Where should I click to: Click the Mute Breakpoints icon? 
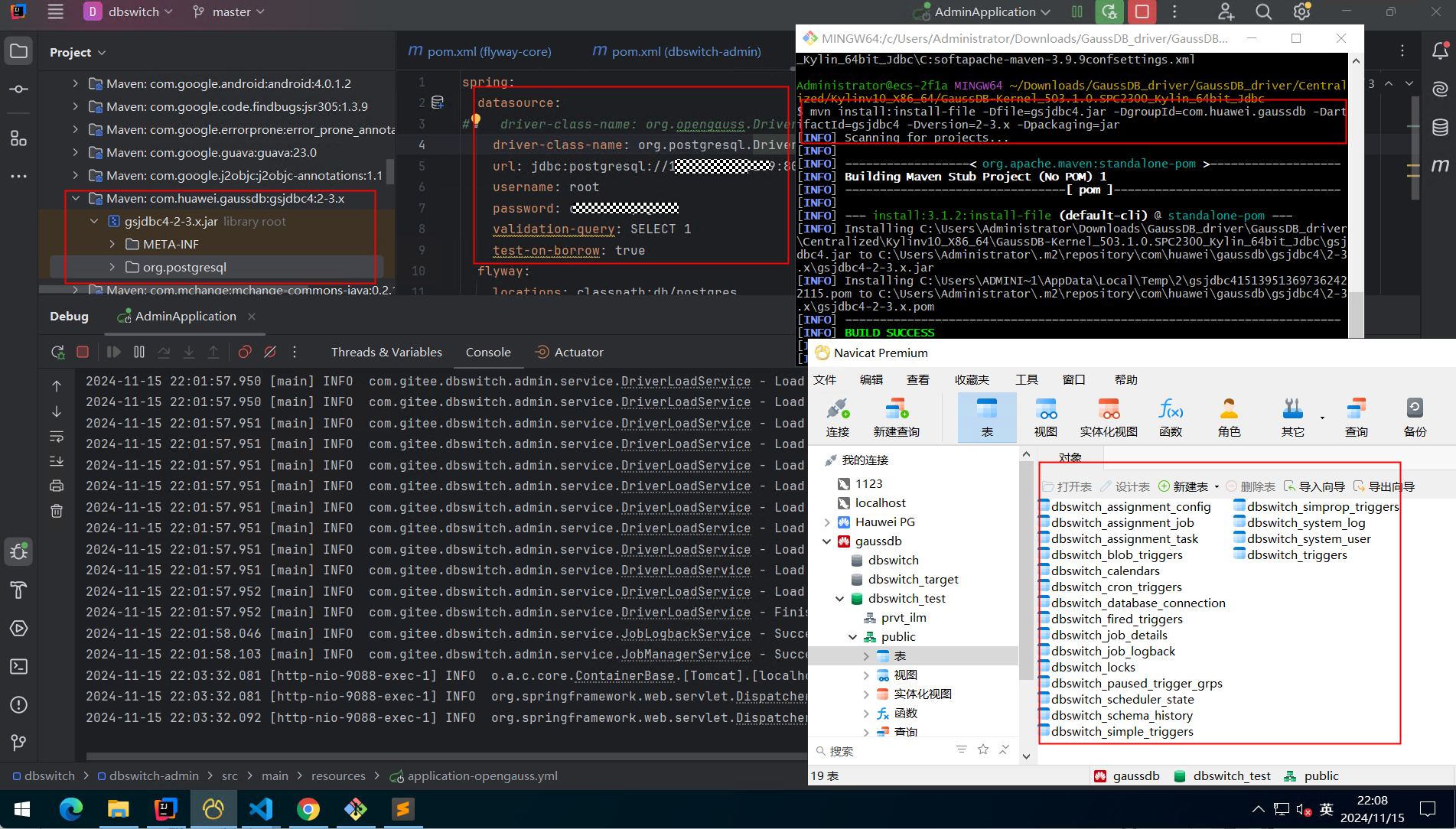click(x=270, y=352)
